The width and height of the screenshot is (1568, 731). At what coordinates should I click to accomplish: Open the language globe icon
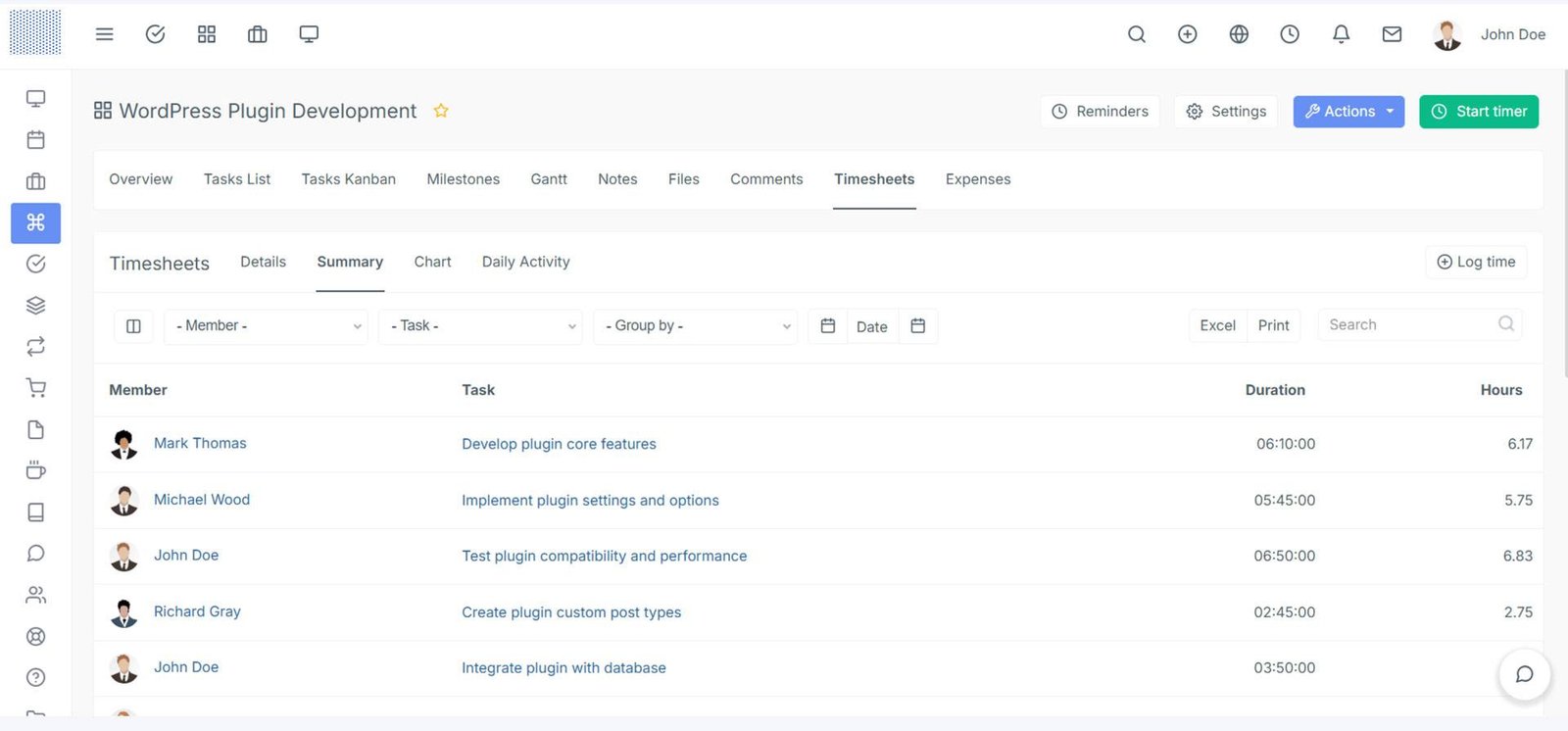[1239, 34]
